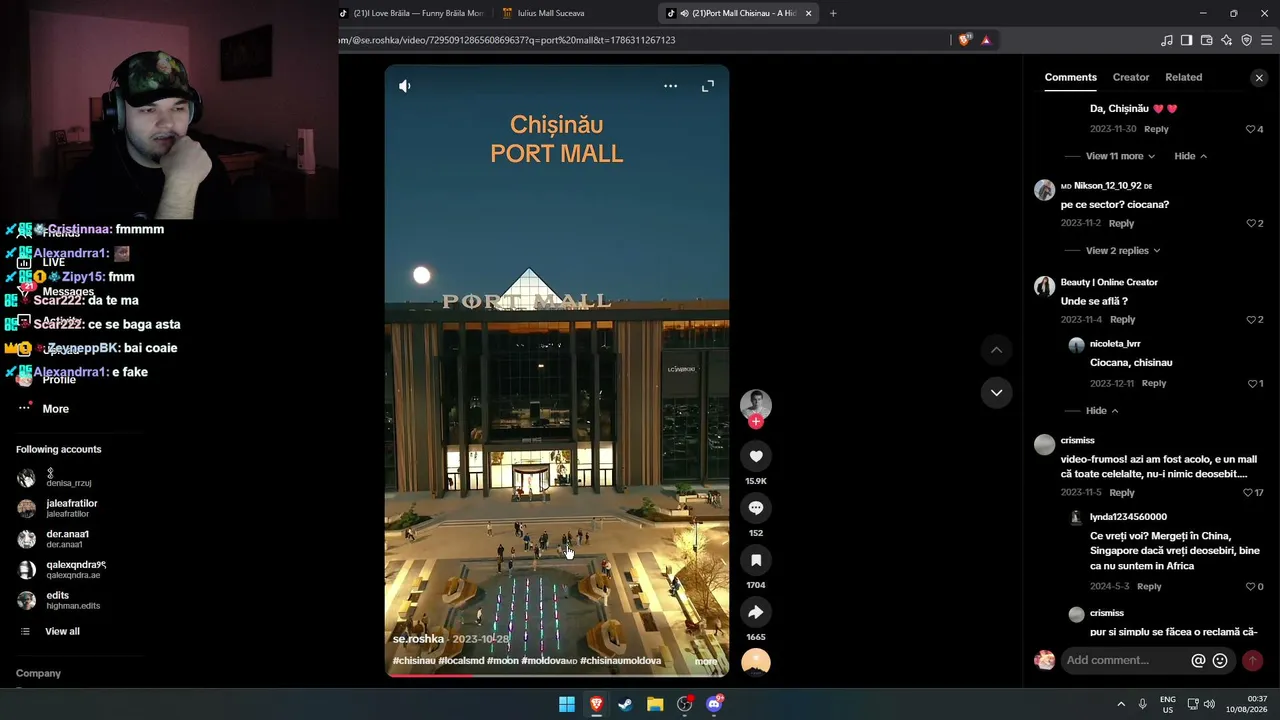Image resolution: width=1280 pixels, height=720 pixels.
Task: Like crismiss's comment with 17 likes
Action: [x=1247, y=492]
